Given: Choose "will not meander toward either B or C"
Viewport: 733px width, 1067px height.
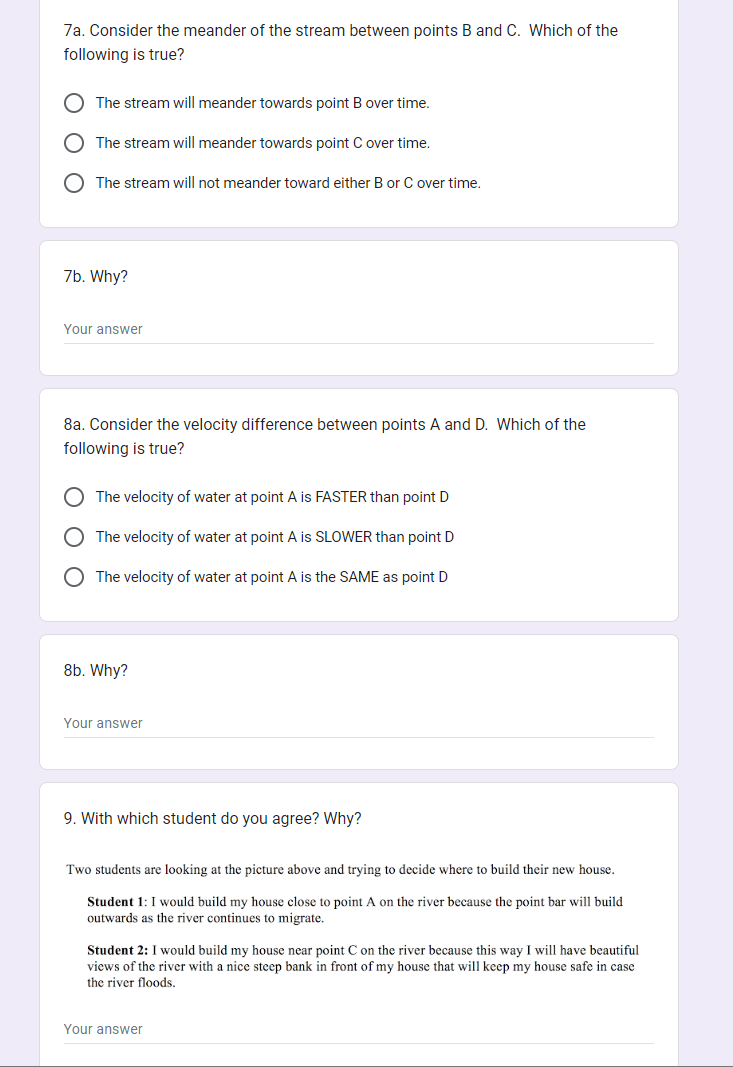Looking at the screenshot, I should pyautogui.click(x=74, y=183).
